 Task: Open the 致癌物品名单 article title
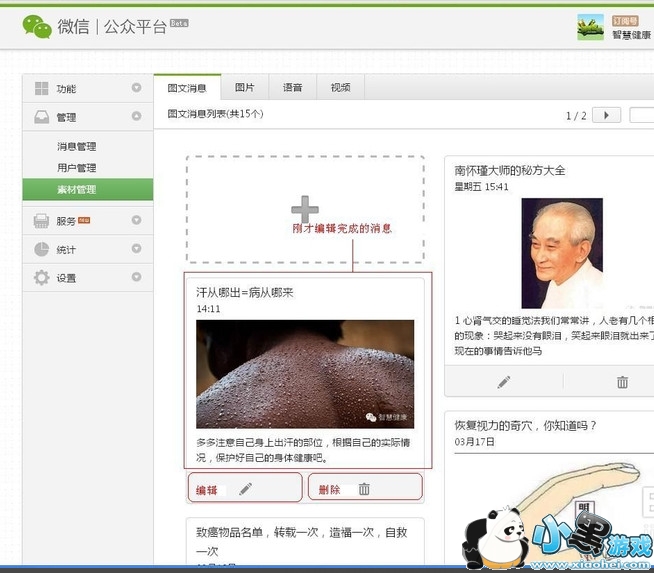(x=301, y=541)
